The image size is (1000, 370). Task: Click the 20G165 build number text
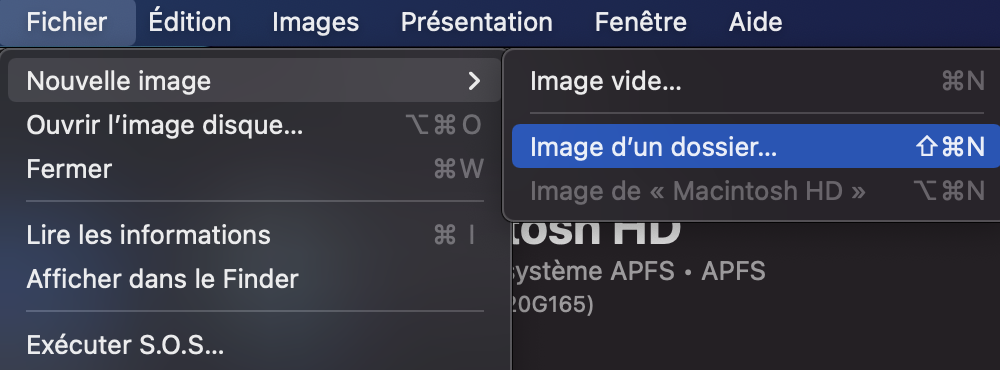(552, 305)
